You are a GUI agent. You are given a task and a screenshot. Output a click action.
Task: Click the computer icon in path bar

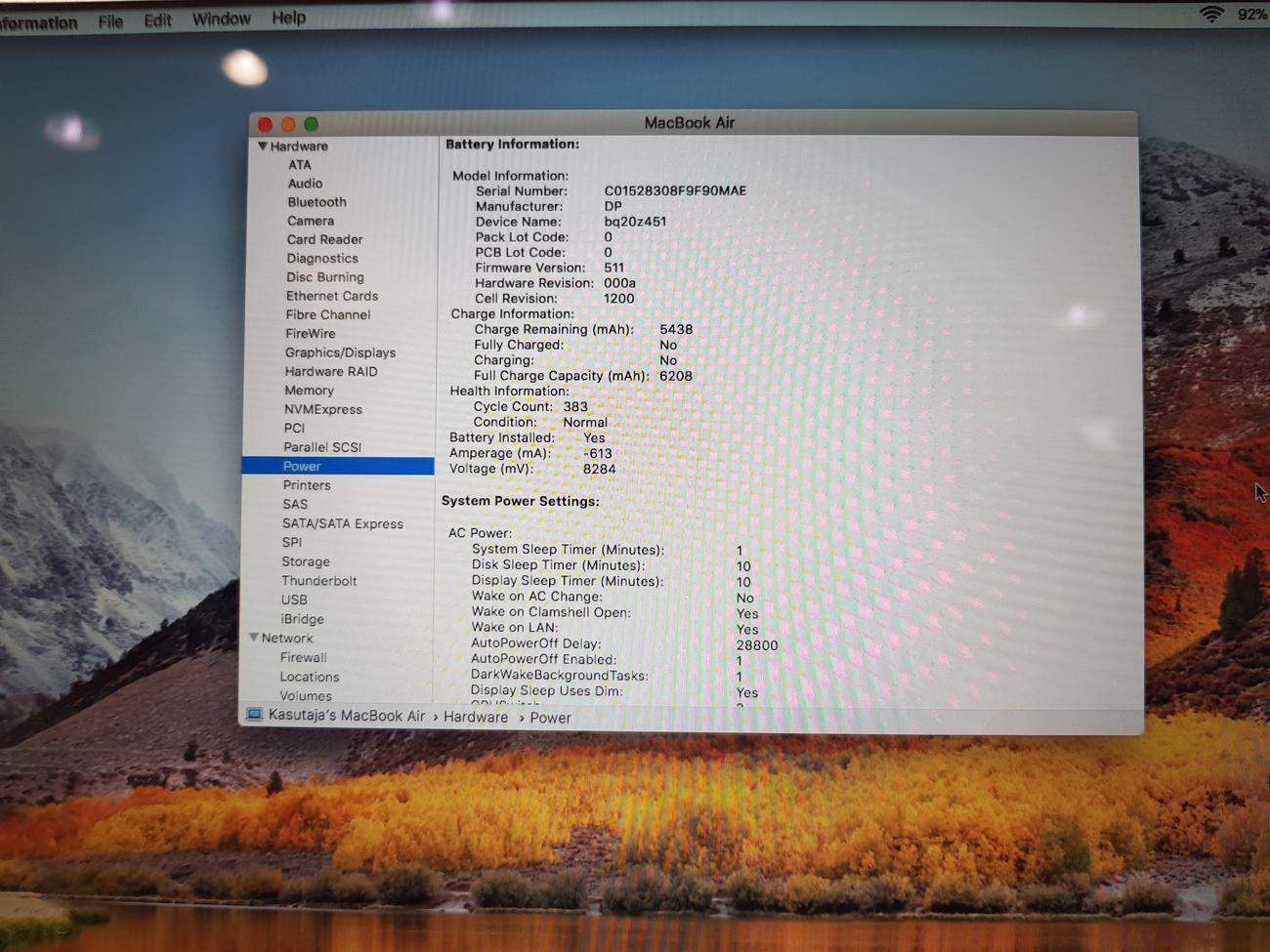(x=254, y=715)
